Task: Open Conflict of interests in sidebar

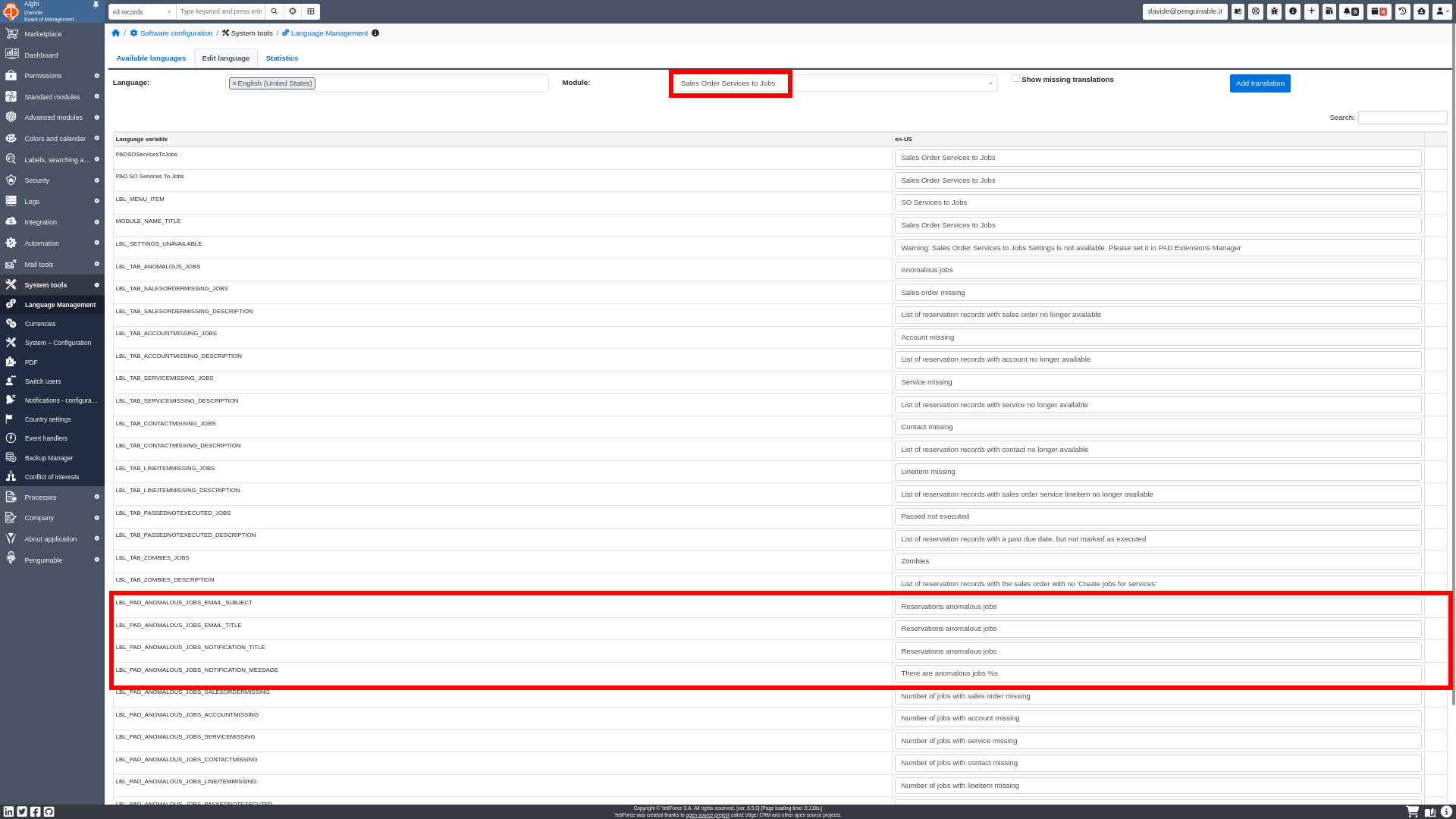Action: (x=52, y=477)
